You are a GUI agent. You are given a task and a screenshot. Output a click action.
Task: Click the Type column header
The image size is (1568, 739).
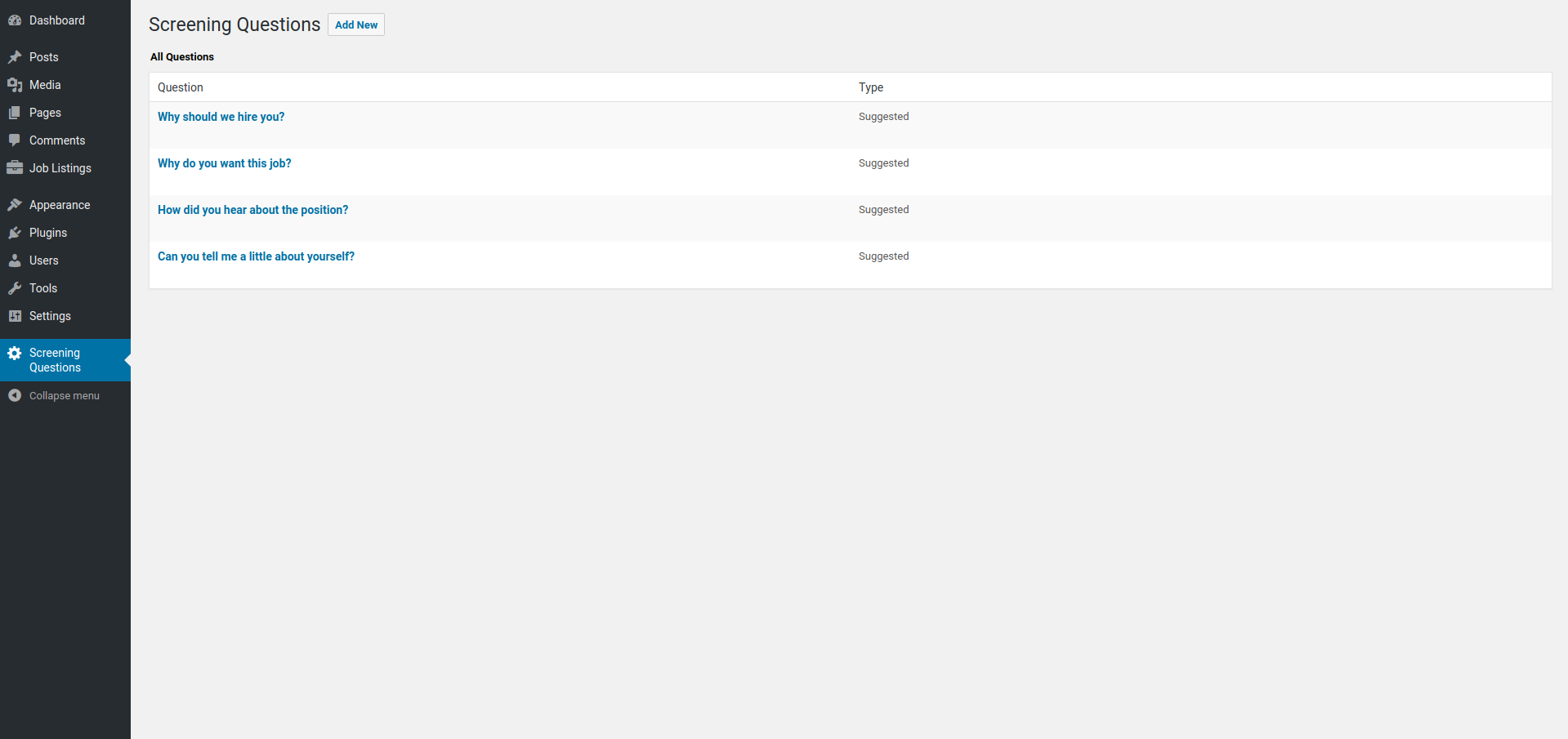pyautogui.click(x=871, y=87)
